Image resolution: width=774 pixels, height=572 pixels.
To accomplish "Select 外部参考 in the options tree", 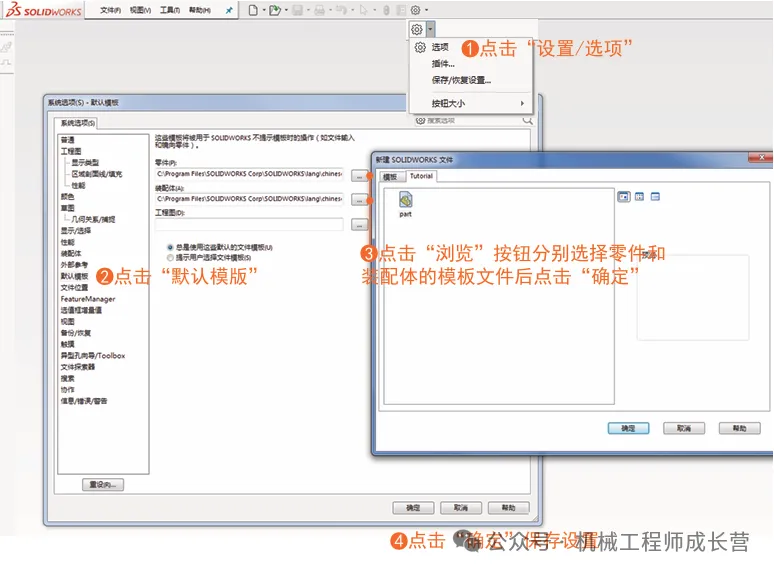I will [74, 265].
